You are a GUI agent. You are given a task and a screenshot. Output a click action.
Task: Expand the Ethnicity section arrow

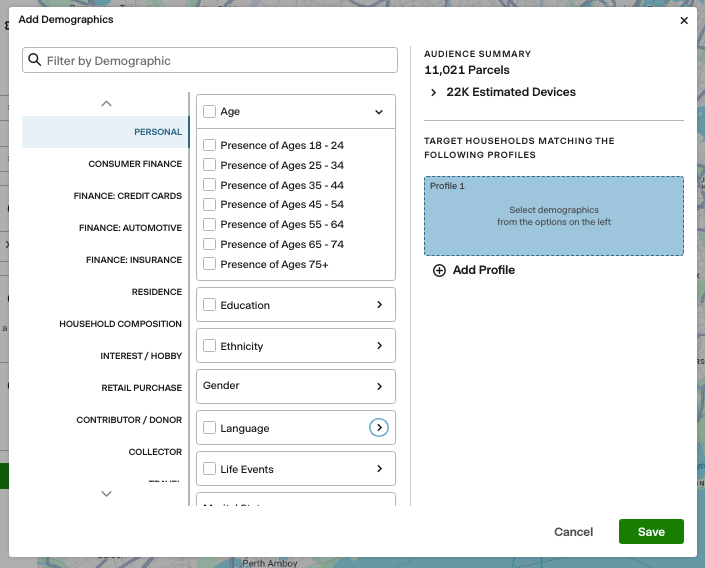(x=379, y=345)
